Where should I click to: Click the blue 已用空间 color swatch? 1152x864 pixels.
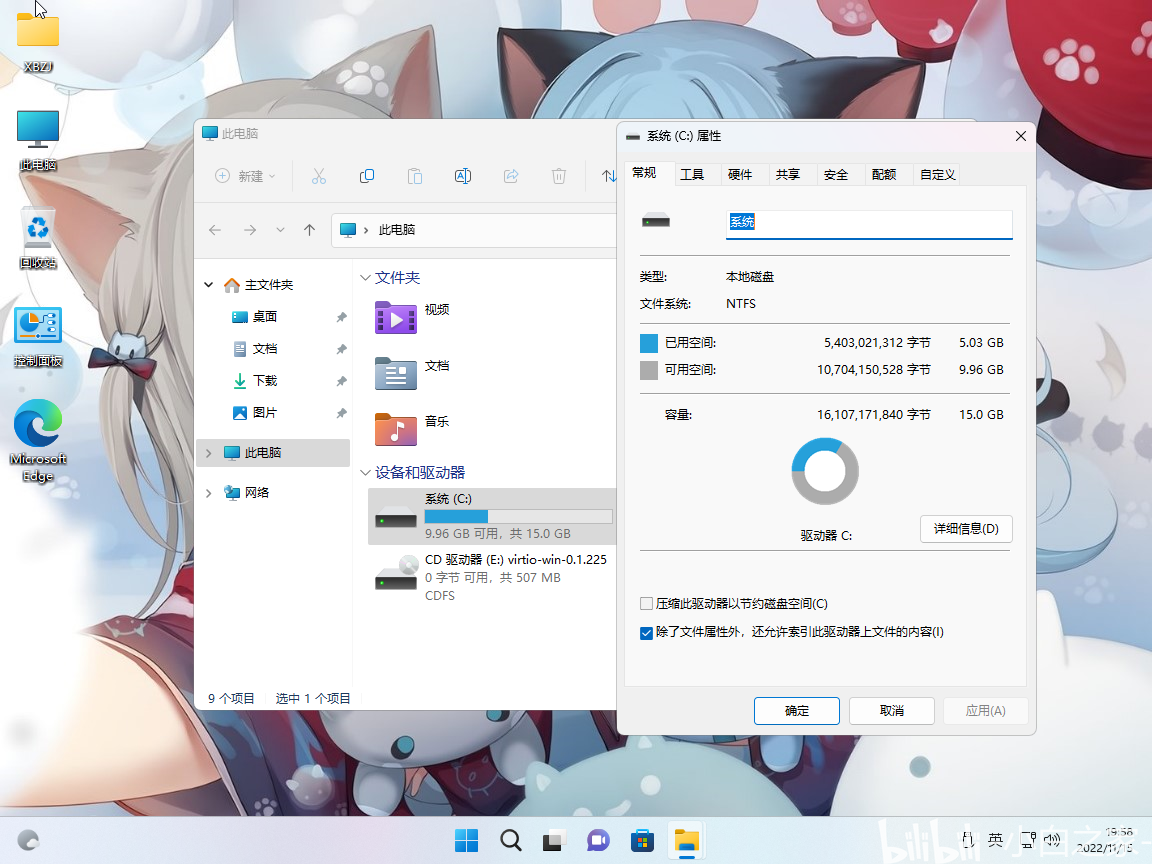click(649, 343)
